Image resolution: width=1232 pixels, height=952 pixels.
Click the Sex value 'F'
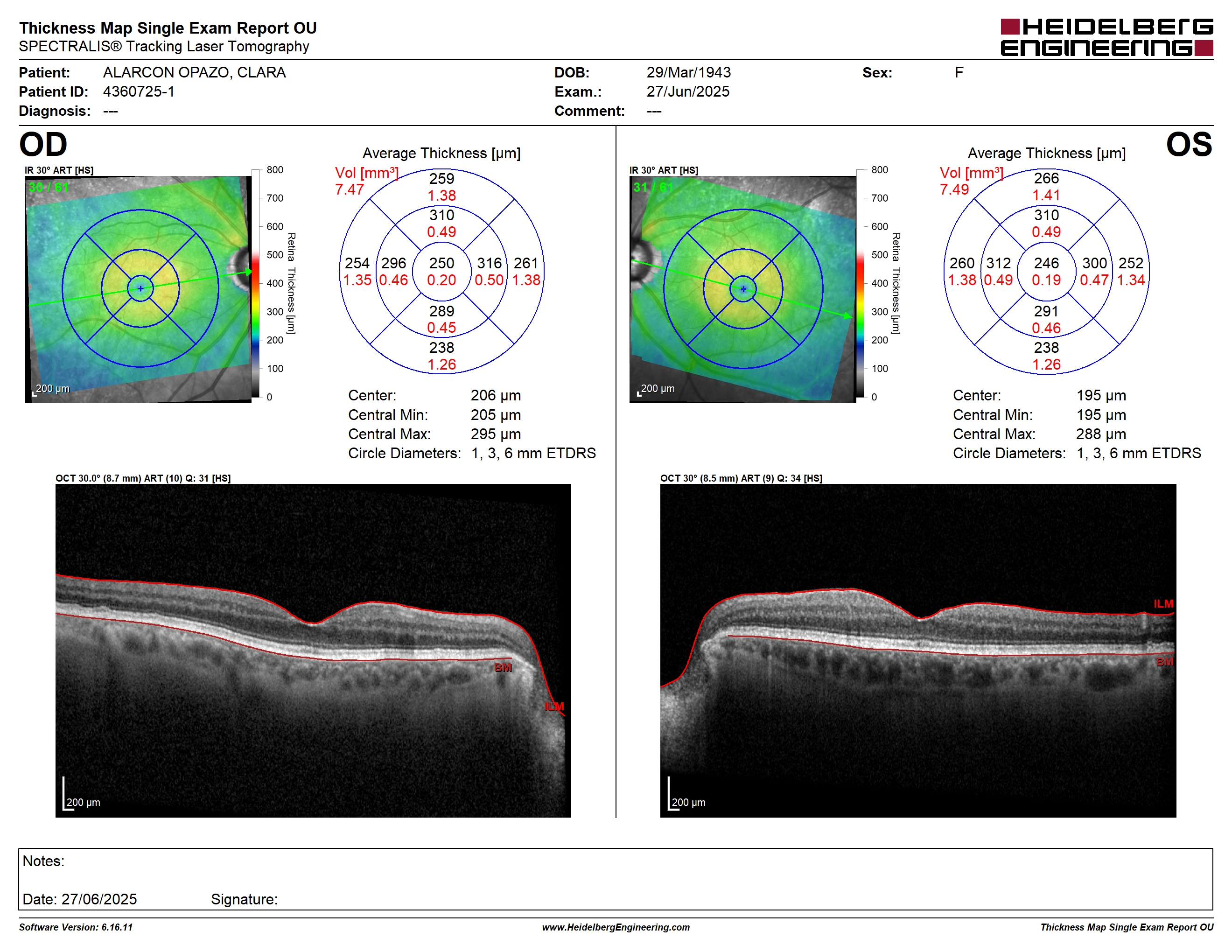[x=959, y=72]
